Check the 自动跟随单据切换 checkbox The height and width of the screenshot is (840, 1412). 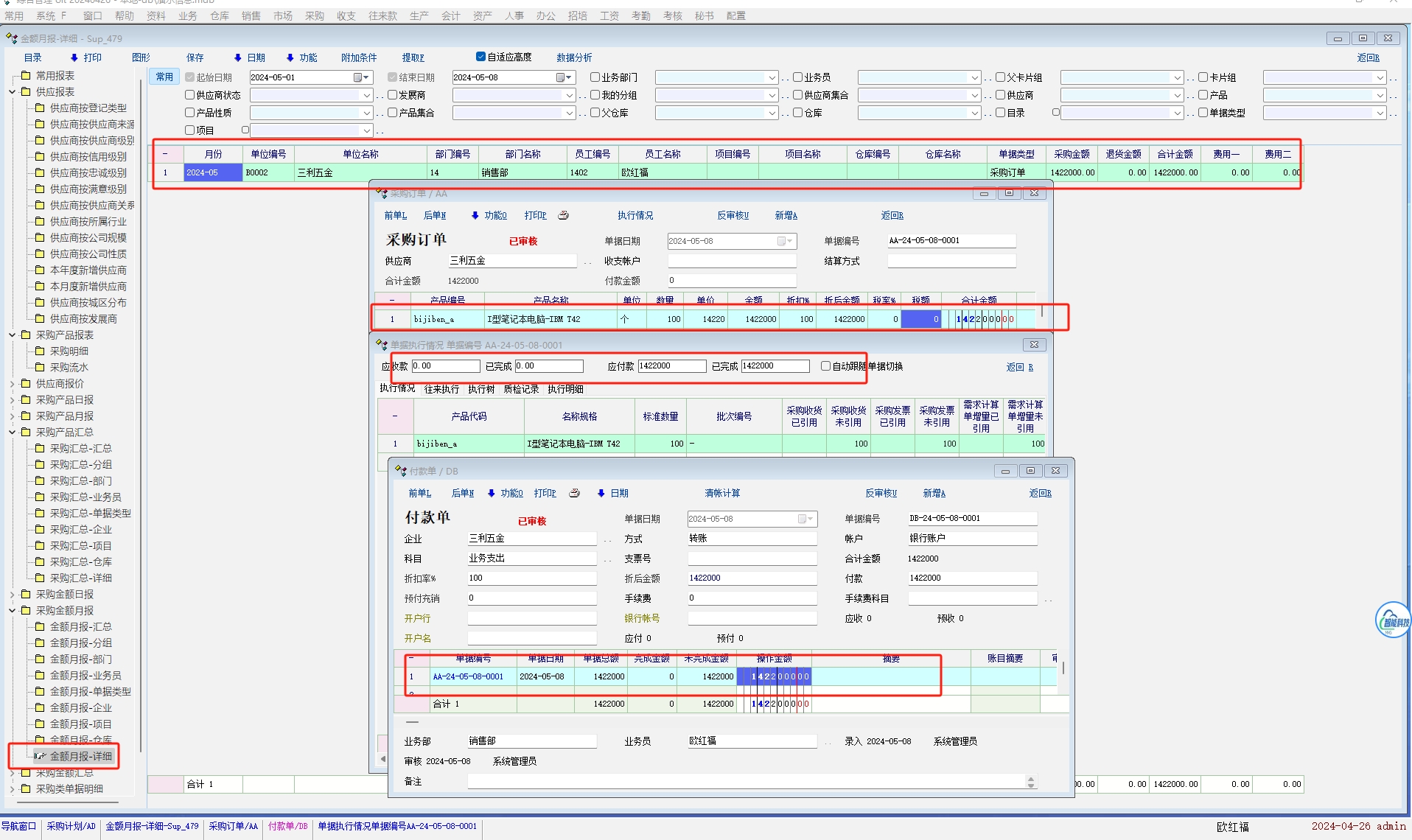pyautogui.click(x=825, y=366)
